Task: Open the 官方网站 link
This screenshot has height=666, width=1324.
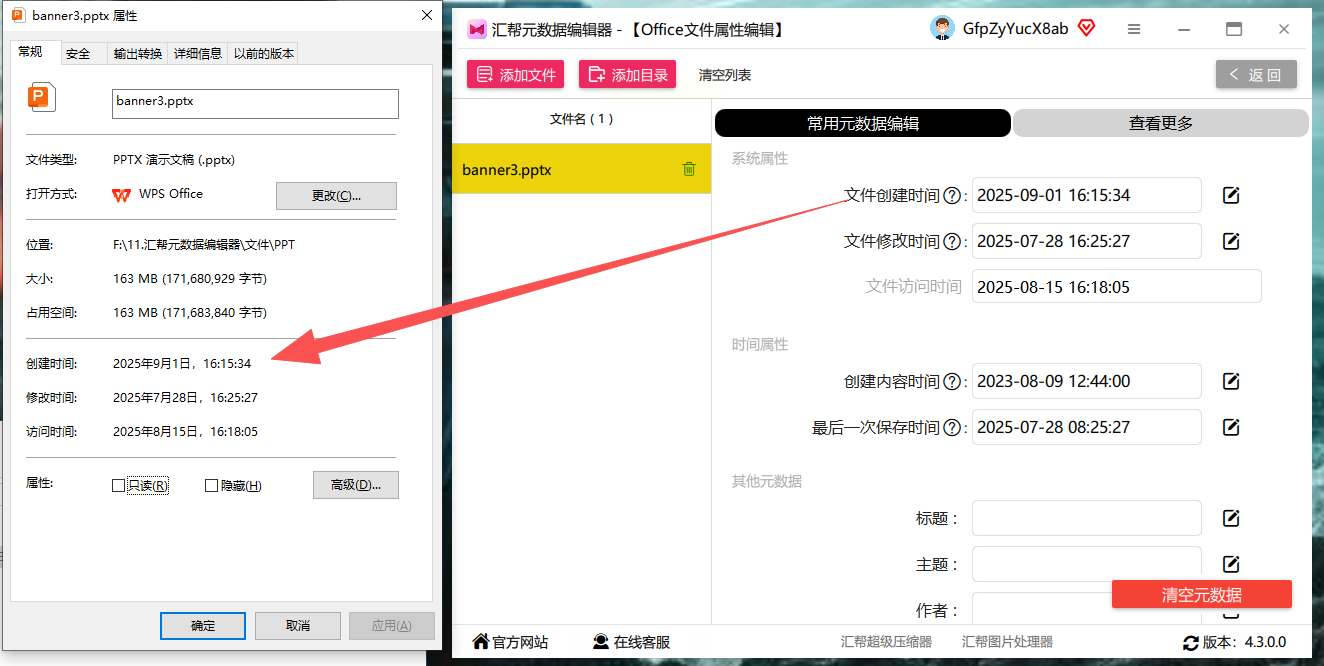Action: click(510, 642)
